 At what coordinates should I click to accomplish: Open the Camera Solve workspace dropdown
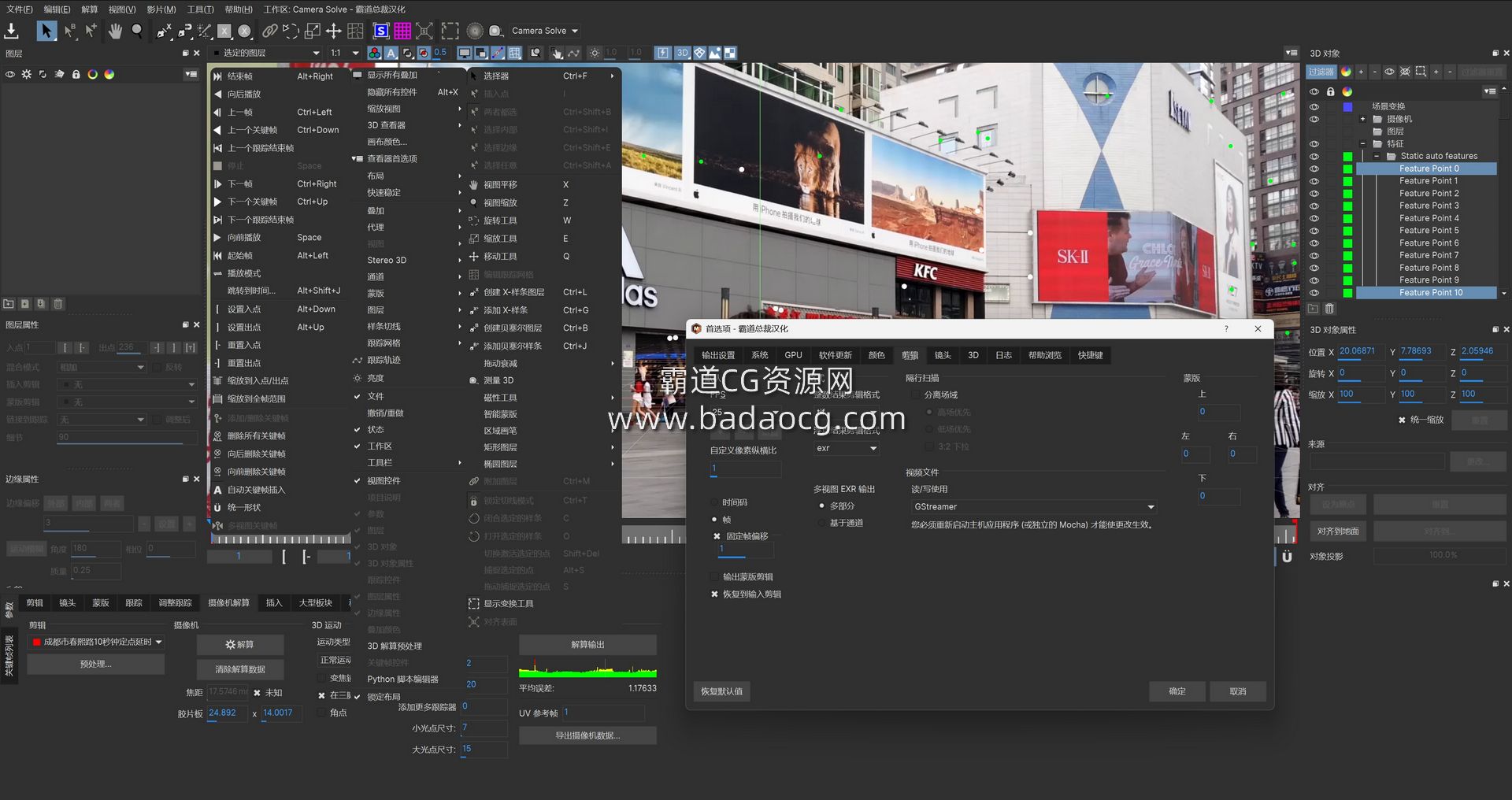point(544,31)
